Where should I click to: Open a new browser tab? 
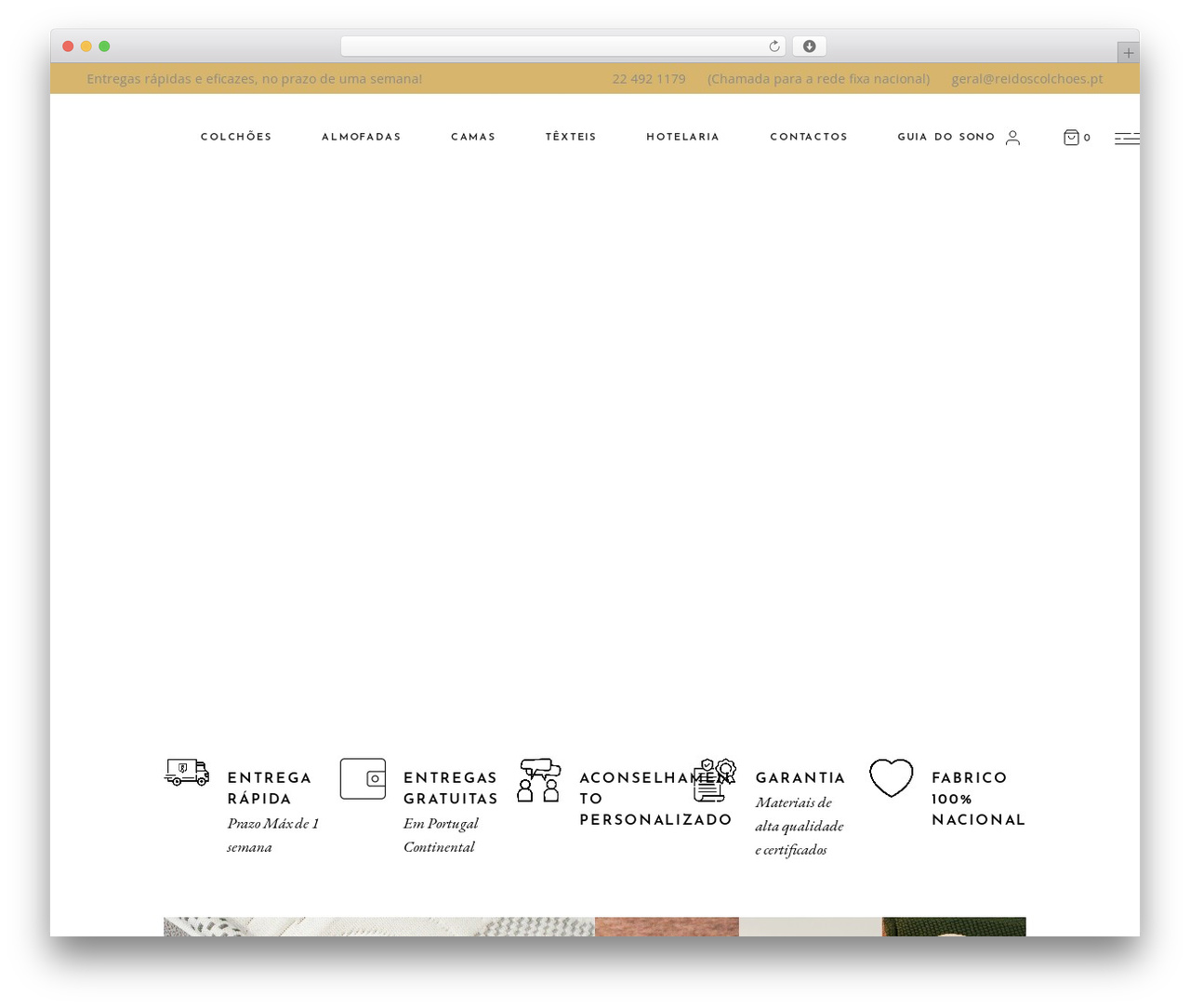[1129, 53]
